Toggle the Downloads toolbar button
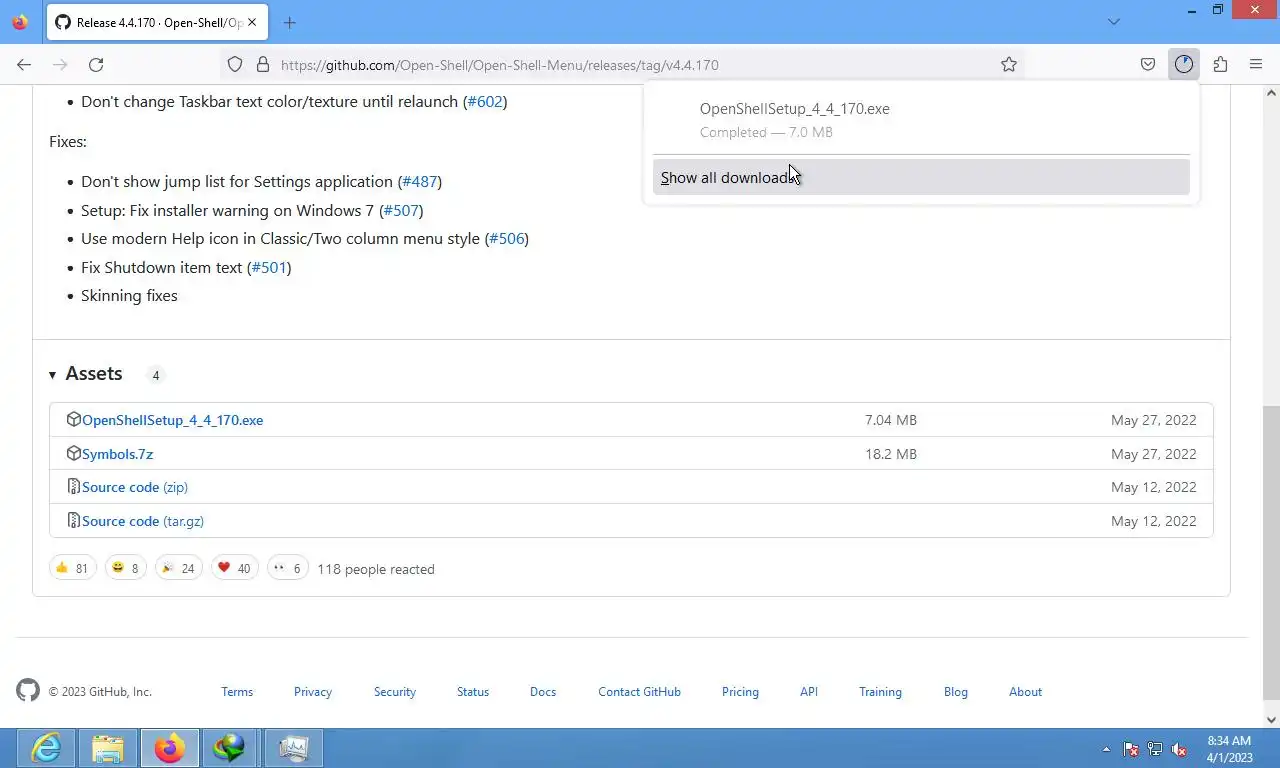 click(1184, 64)
